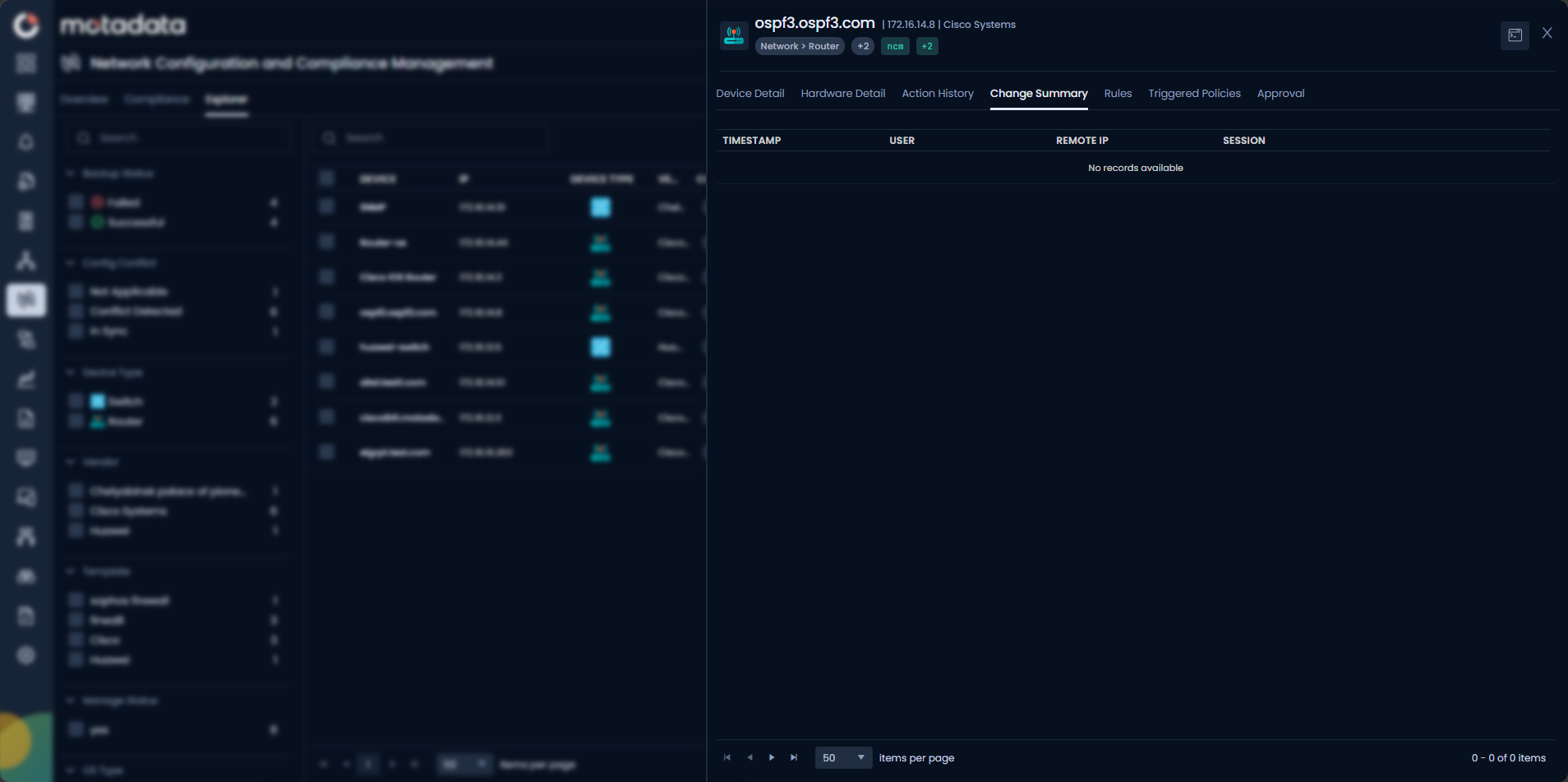Go to previous page of records
The height and width of the screenshot is (782, 1568).
(x=749, y=757)
